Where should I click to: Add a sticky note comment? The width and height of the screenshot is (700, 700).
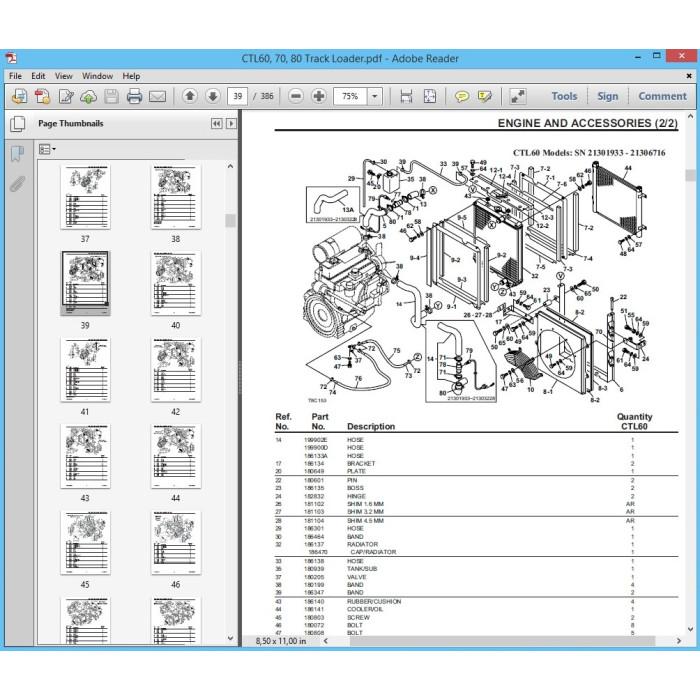462,96
